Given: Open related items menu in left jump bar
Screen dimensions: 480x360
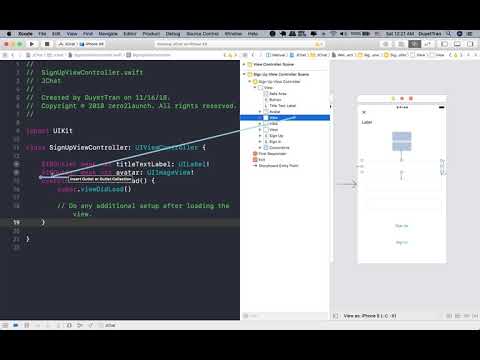Looking at the screenshot, I should coord(5,55).
